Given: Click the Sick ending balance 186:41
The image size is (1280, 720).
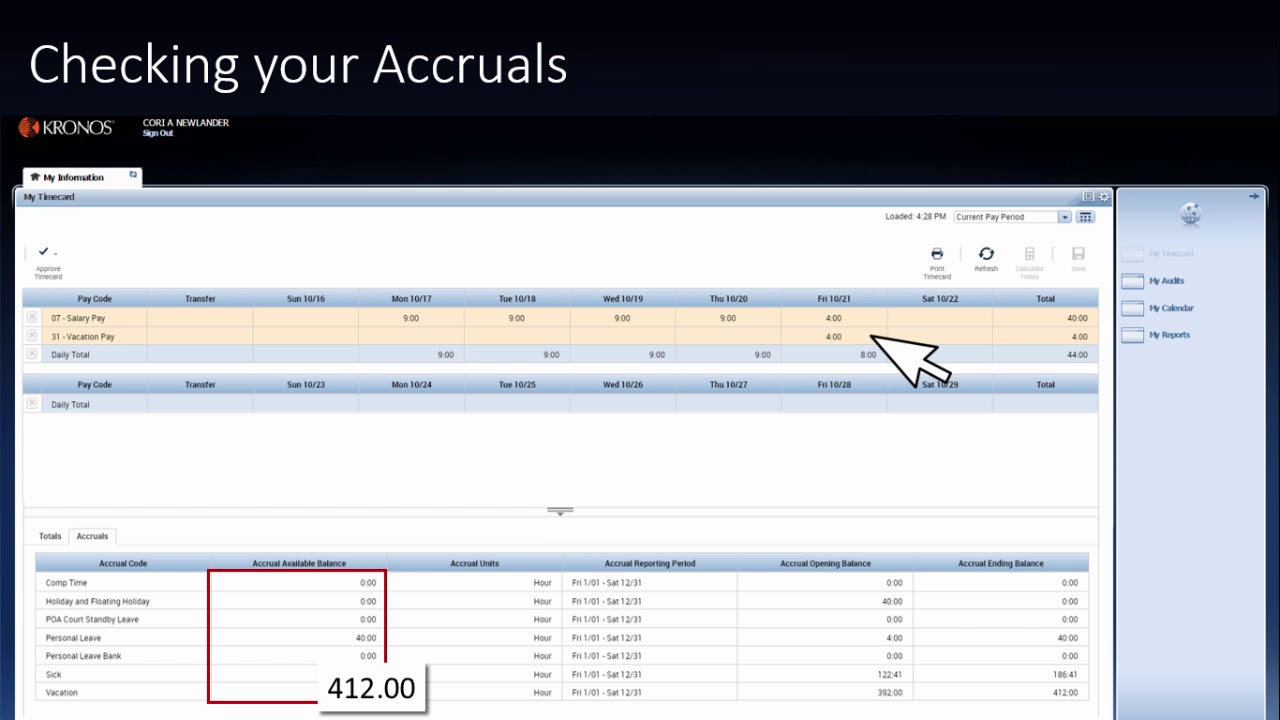Looking at the screenshot, I should pyautogui.click(x=1065, y=674).
